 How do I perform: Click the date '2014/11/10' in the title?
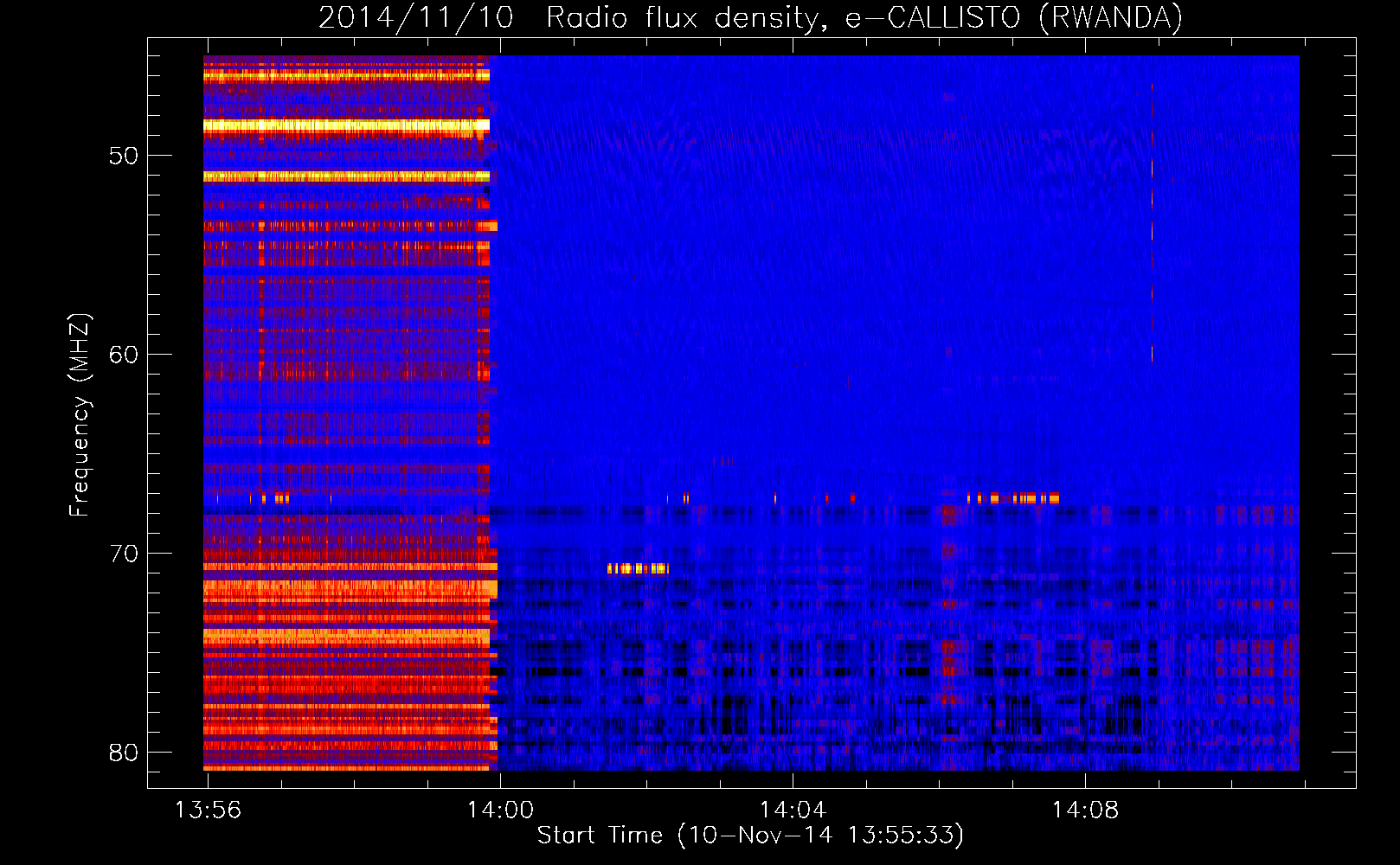pyautogui.click(x=416, y=17)
